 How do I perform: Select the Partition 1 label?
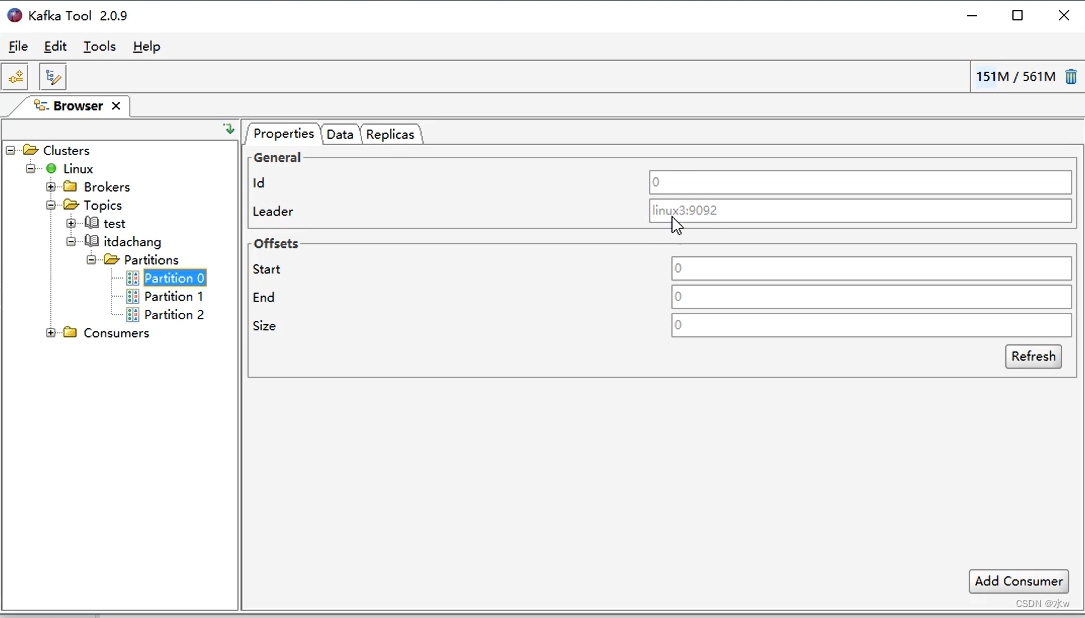(x=174, y=296)
